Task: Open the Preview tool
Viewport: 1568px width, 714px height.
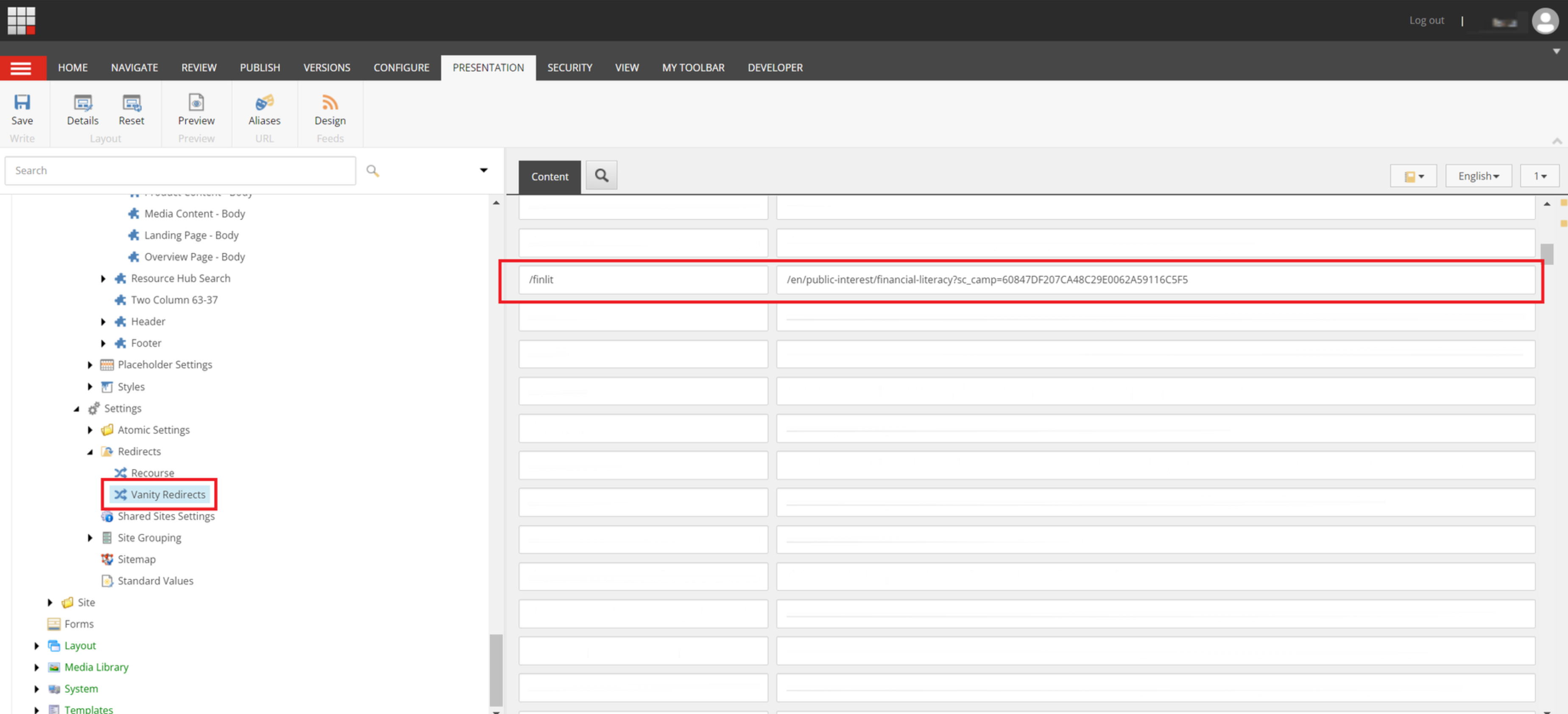Action: (x=196, y=113)
